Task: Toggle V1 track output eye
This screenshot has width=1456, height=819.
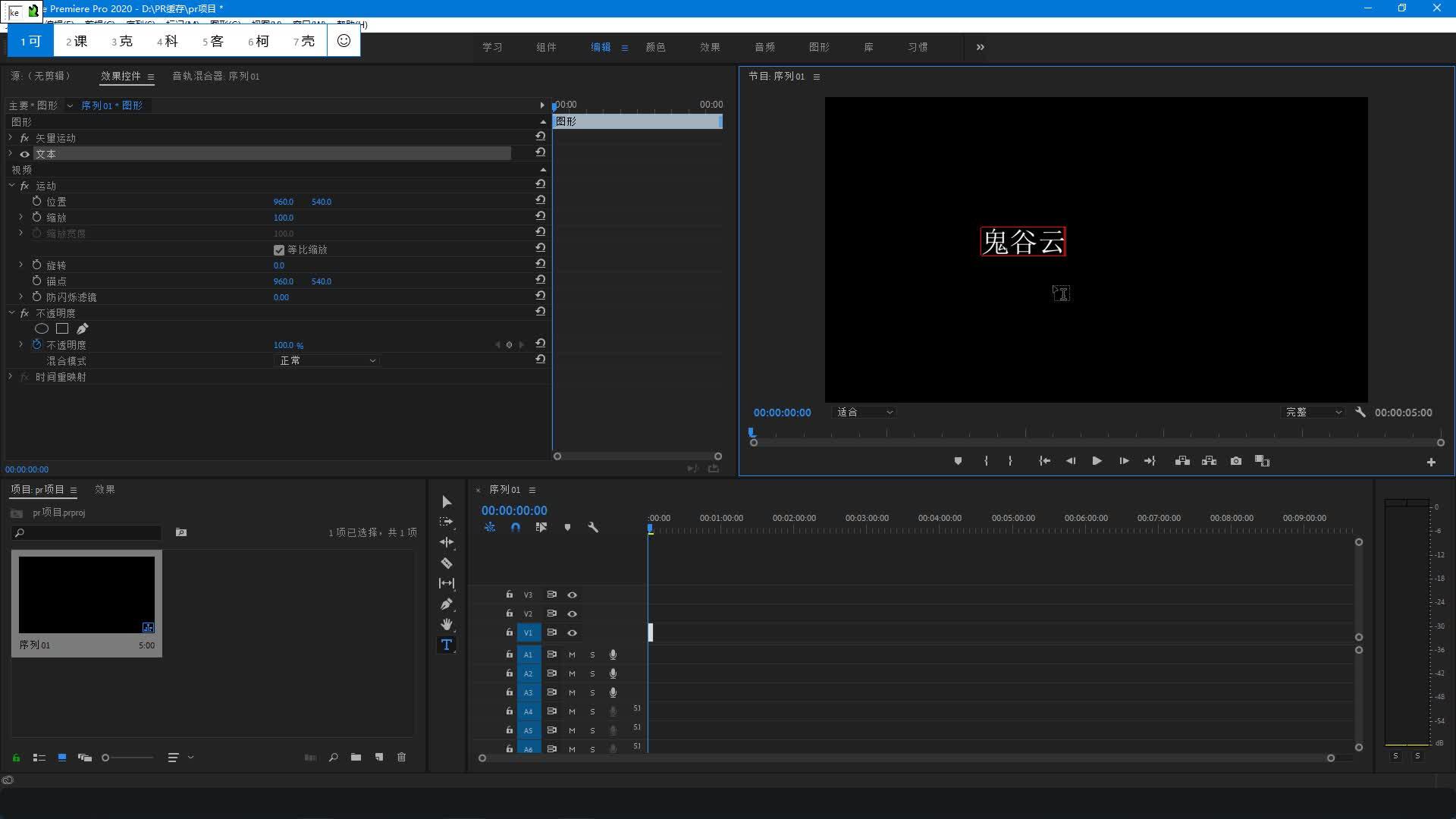Action: [573, 632]
